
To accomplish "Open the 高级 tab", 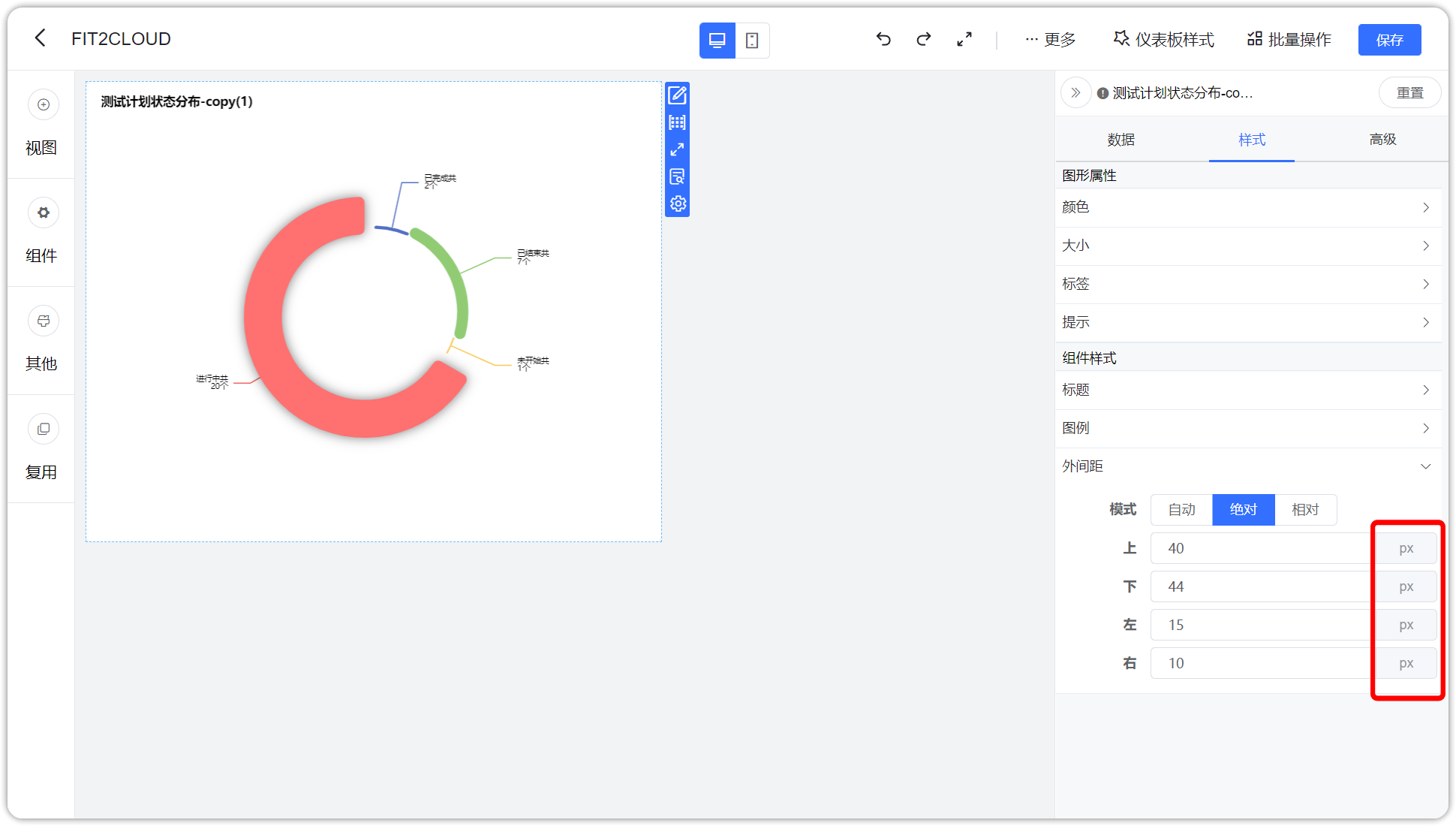I will point(1382,140).
